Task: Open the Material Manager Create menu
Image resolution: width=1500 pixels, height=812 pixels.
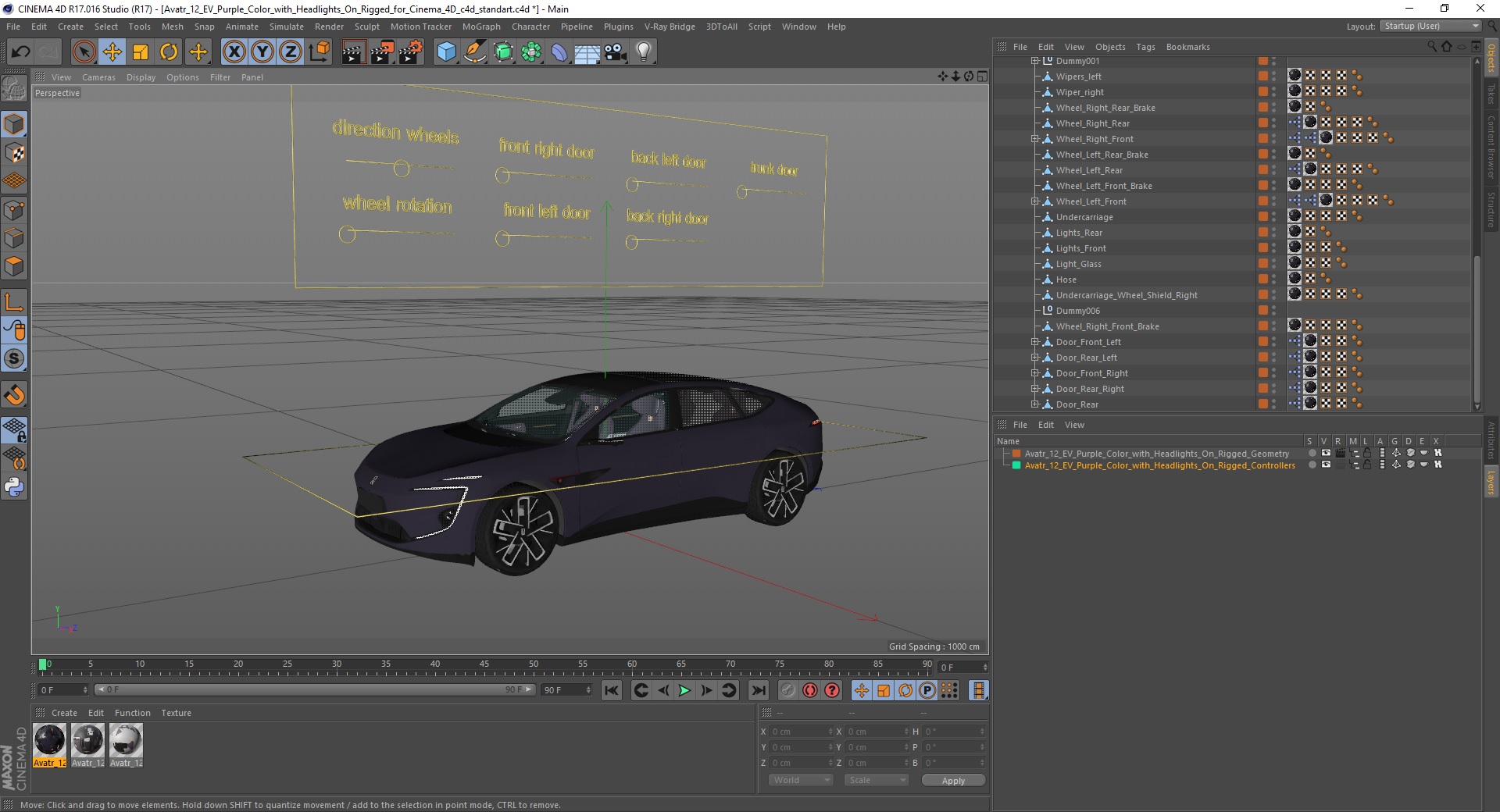Action: (x=64, y=713)
